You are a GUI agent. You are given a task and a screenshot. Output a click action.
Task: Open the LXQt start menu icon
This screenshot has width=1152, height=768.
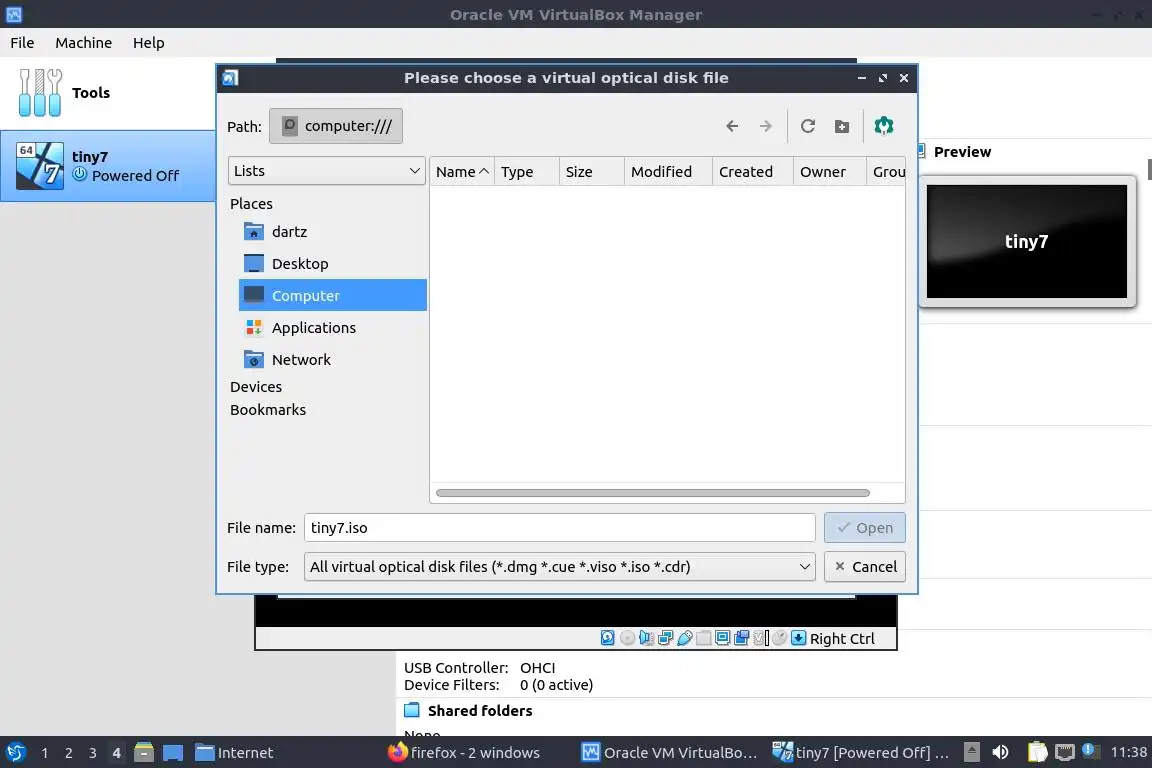click(15, 753)
